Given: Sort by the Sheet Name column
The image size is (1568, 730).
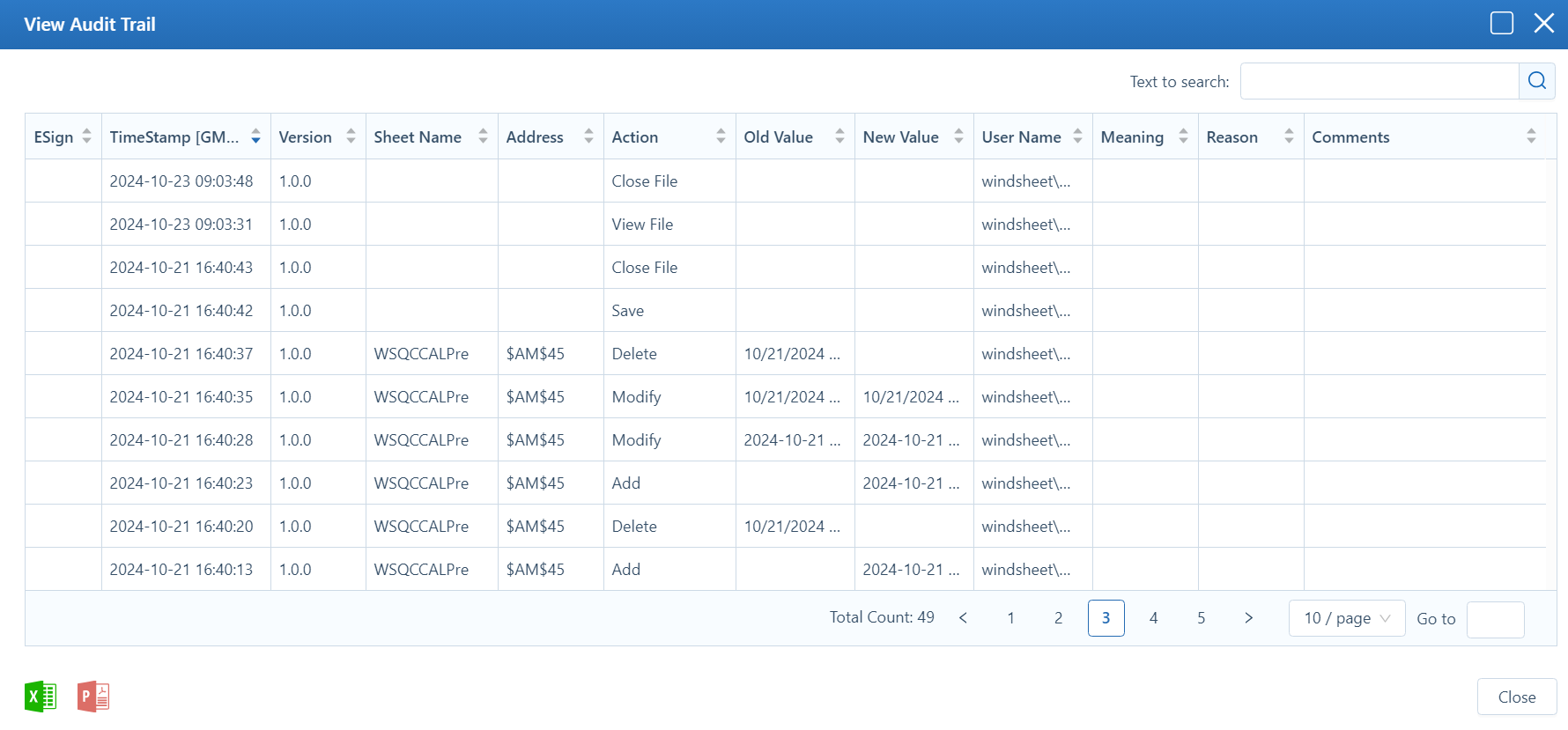Looking at the screenshot, I should [483, 136].
